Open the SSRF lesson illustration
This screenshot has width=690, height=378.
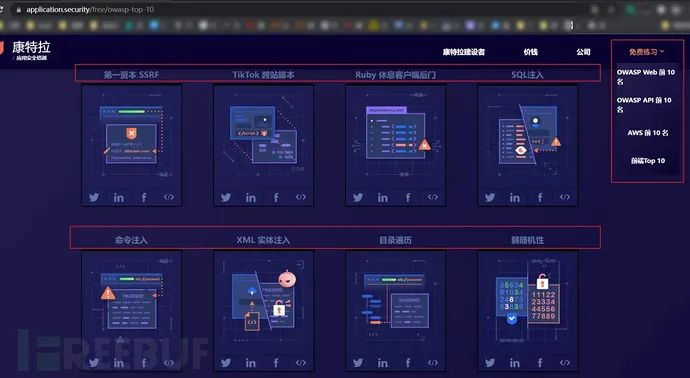coord(131,137)
